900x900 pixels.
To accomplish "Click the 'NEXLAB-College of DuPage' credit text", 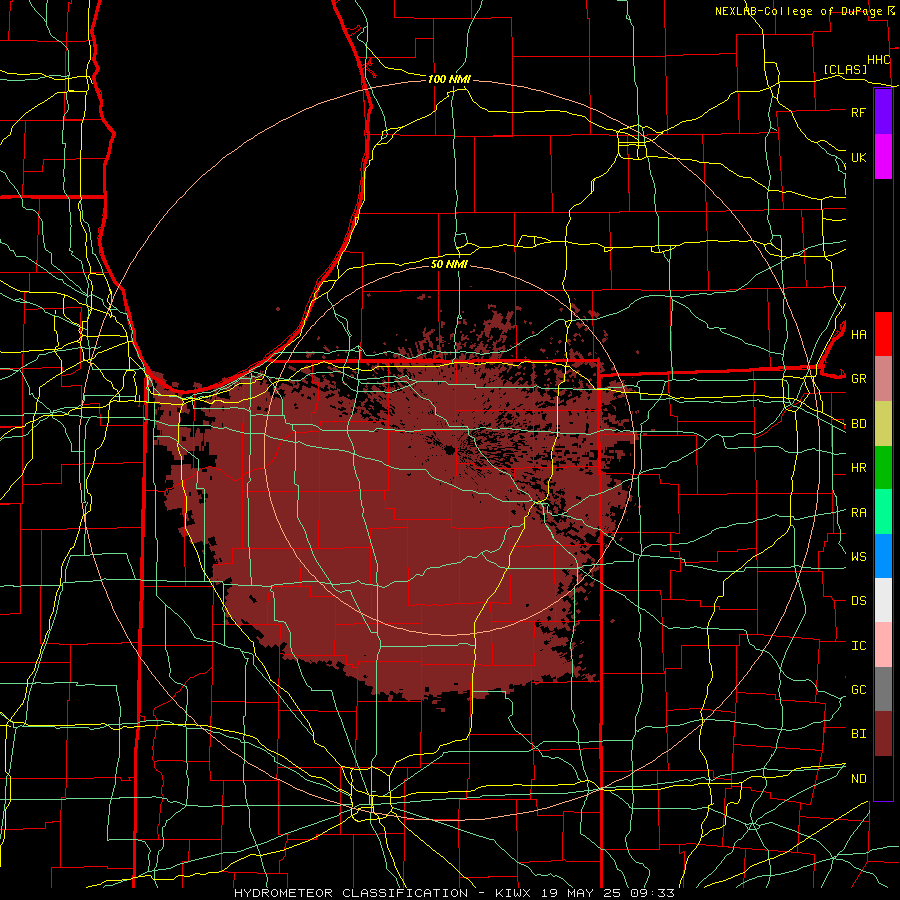I will point(798,11).
